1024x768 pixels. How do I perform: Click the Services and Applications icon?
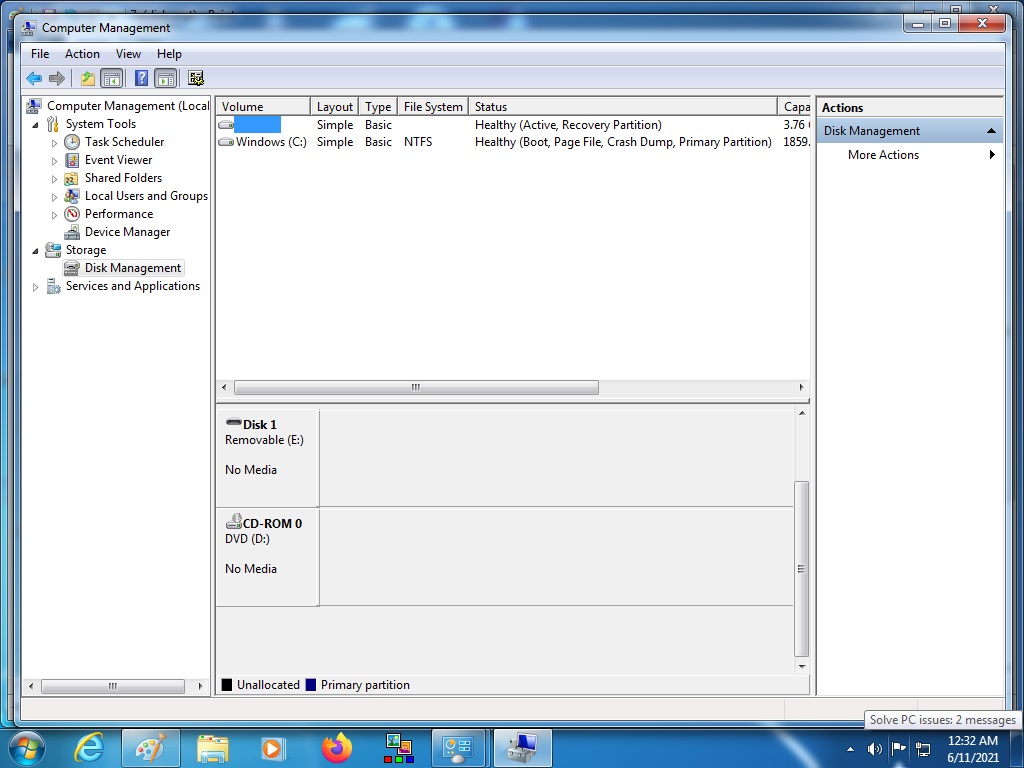[x=53, y=286]
